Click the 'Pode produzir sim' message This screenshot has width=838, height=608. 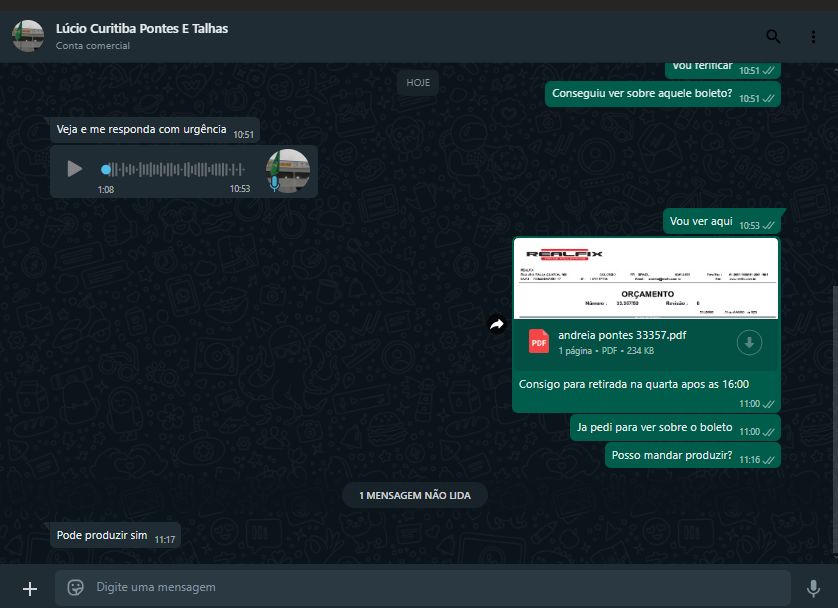102,535
